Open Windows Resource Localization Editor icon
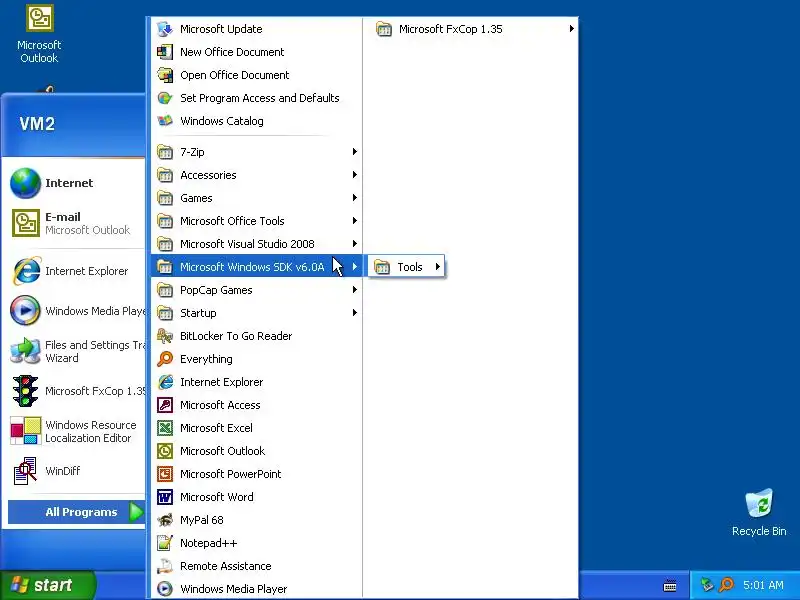This screenshot has height=600, width=800. (x=26, y=431)
